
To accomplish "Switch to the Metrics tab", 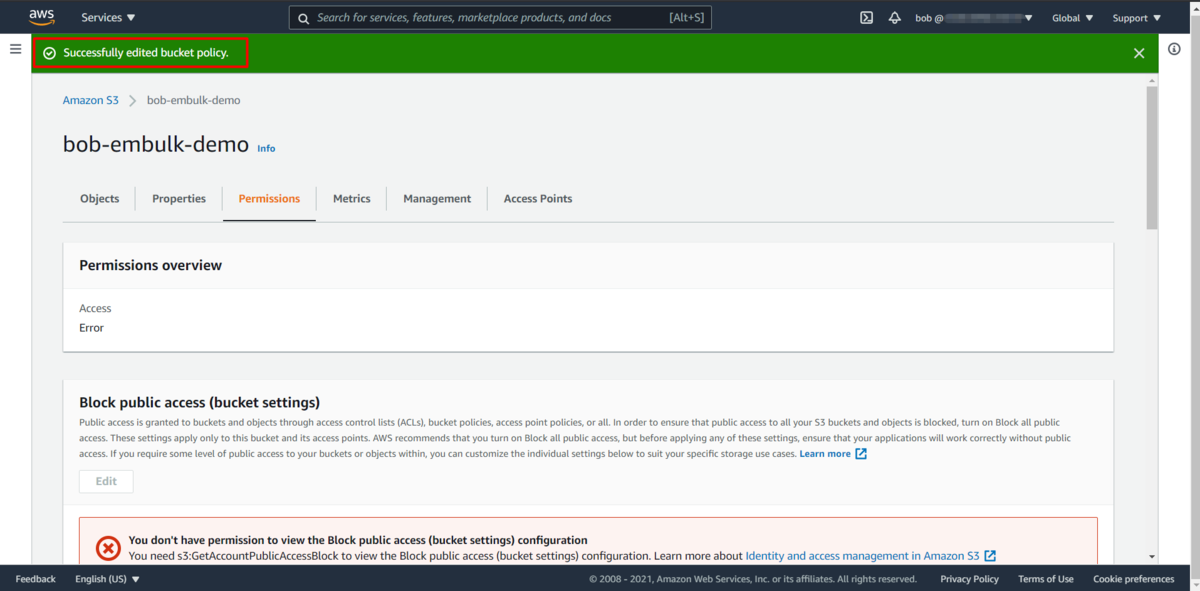I will [352, 199].
